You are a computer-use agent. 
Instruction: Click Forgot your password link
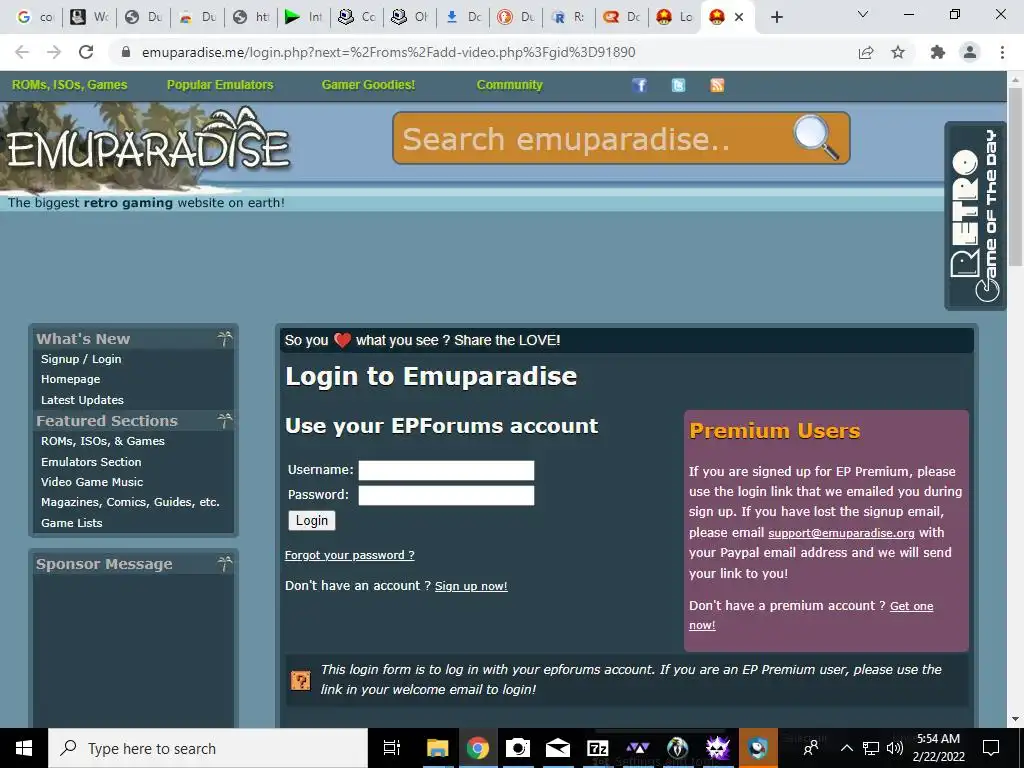(x=349, y=555)
